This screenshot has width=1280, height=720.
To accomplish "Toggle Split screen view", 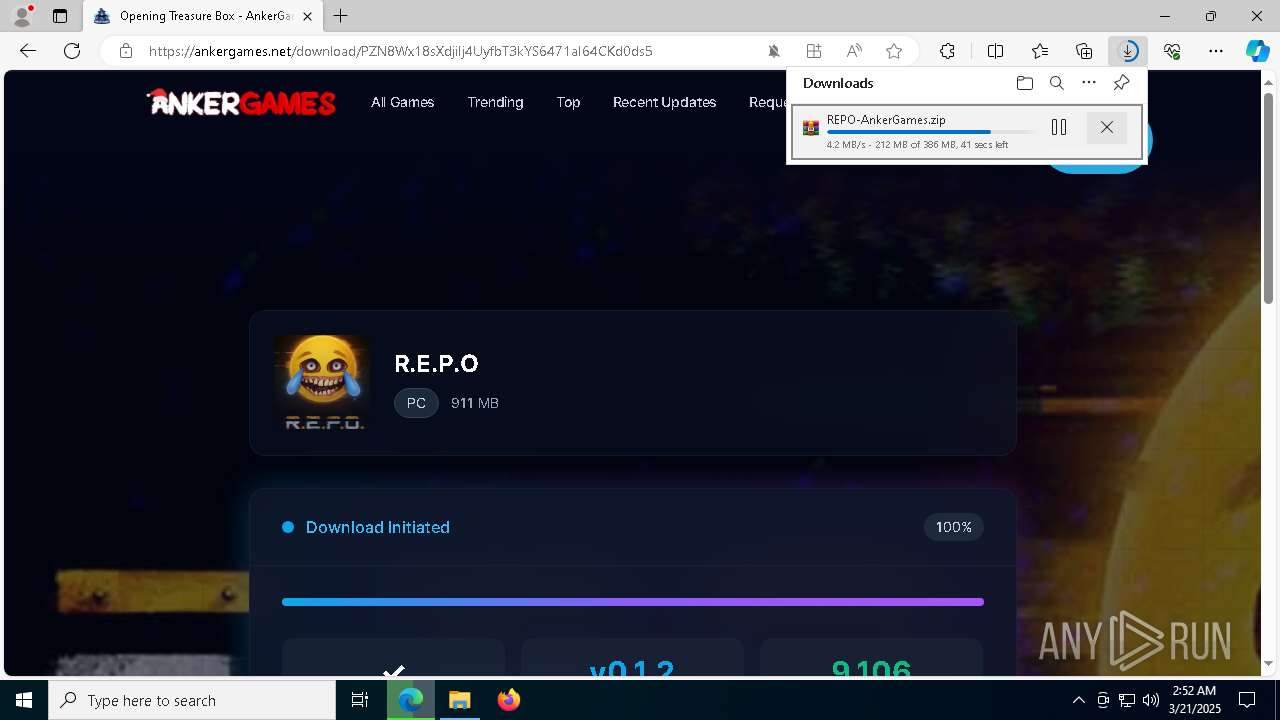I will point(995,51).
